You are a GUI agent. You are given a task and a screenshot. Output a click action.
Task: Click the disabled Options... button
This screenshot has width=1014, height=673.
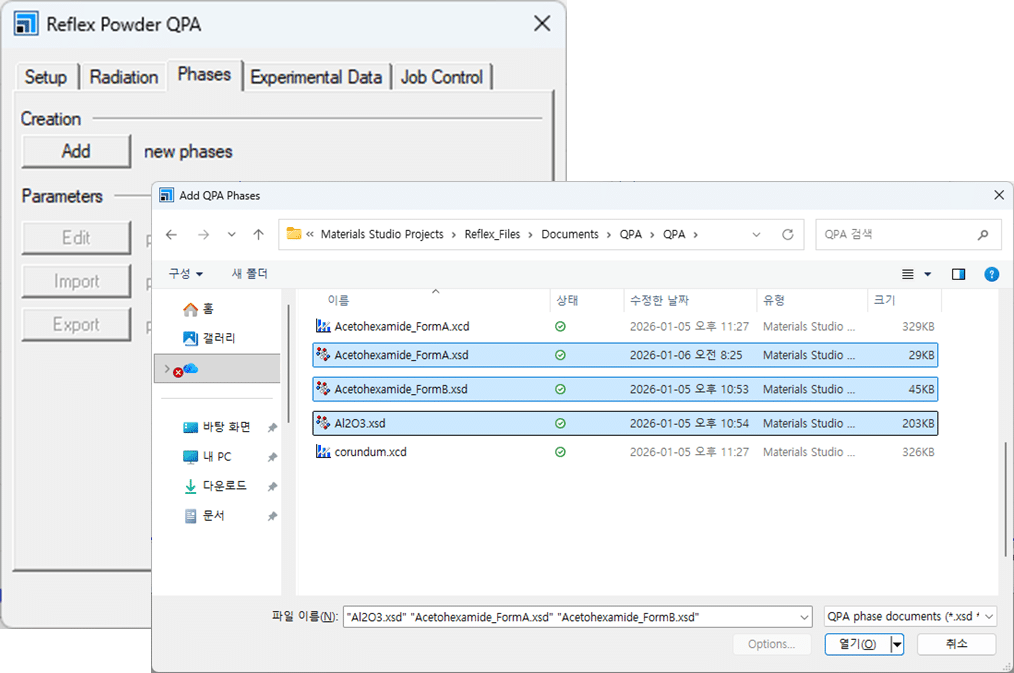pos(771,644)
